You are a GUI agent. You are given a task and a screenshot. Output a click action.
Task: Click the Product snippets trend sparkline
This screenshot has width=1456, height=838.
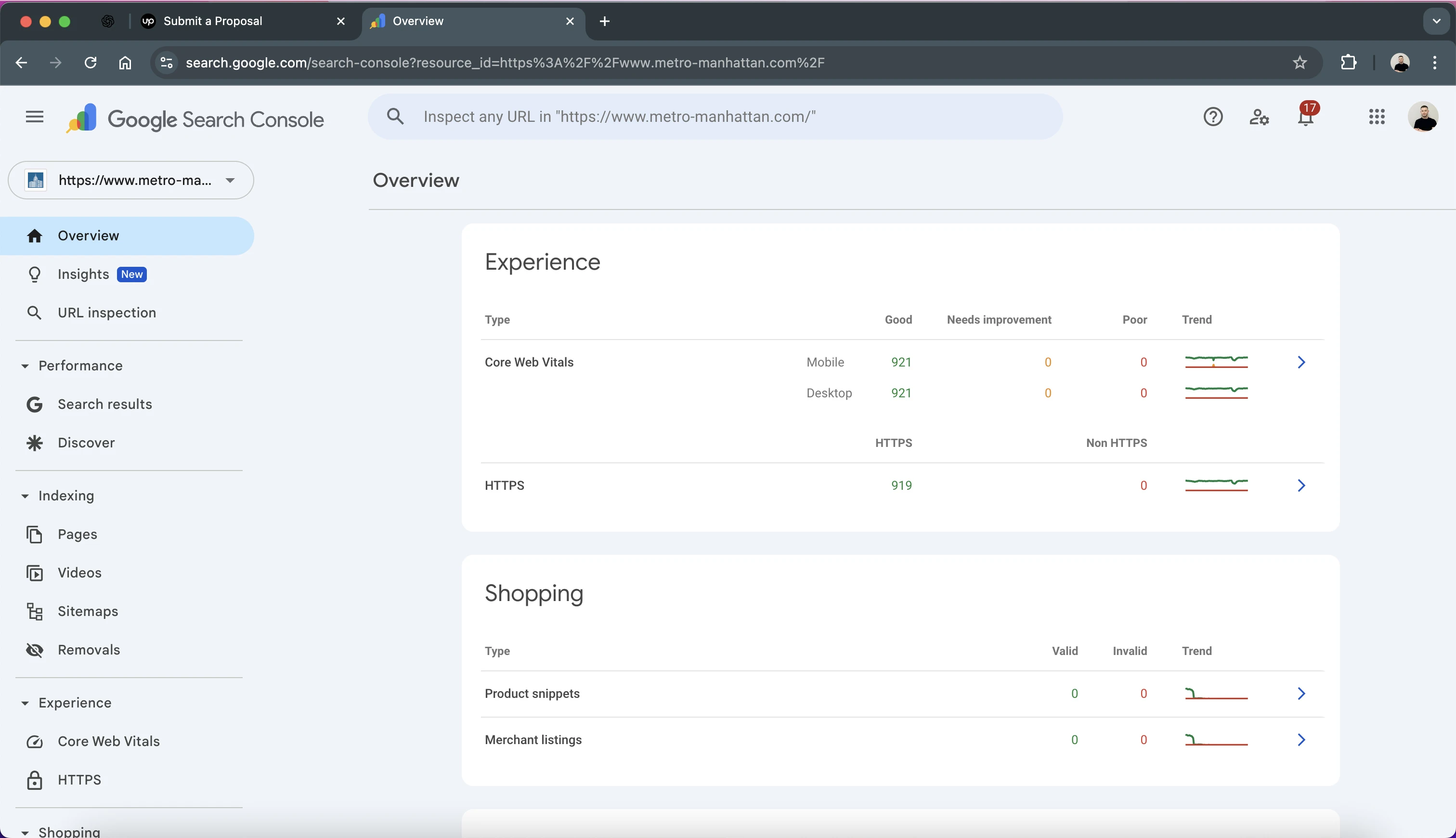click(x=1216, y=694)
